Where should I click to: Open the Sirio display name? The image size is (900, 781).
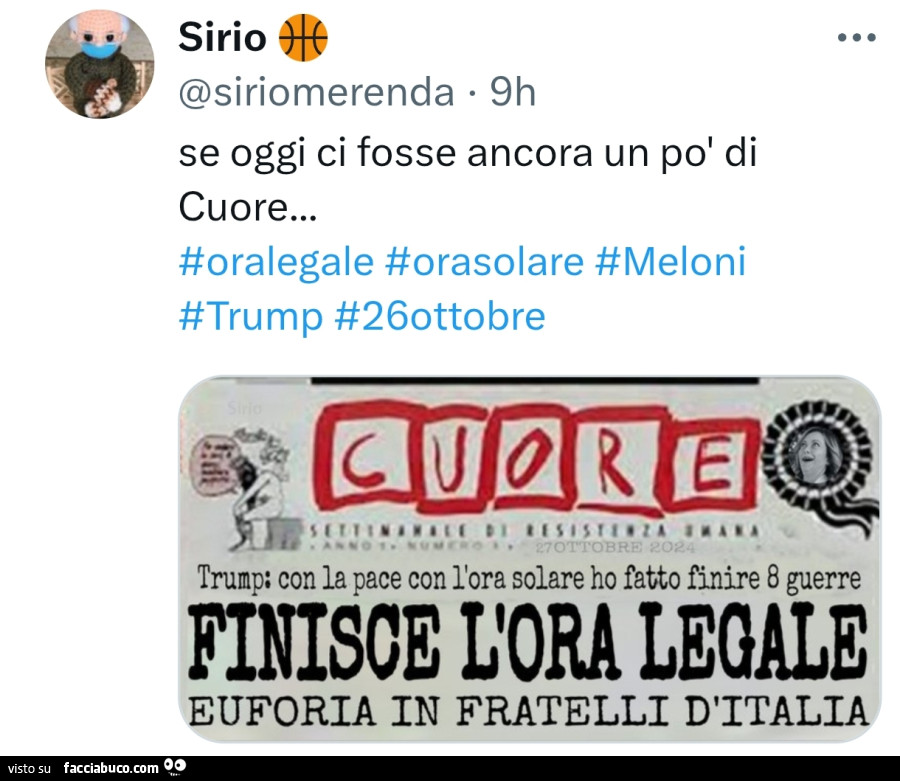click(x=222, y=37)
